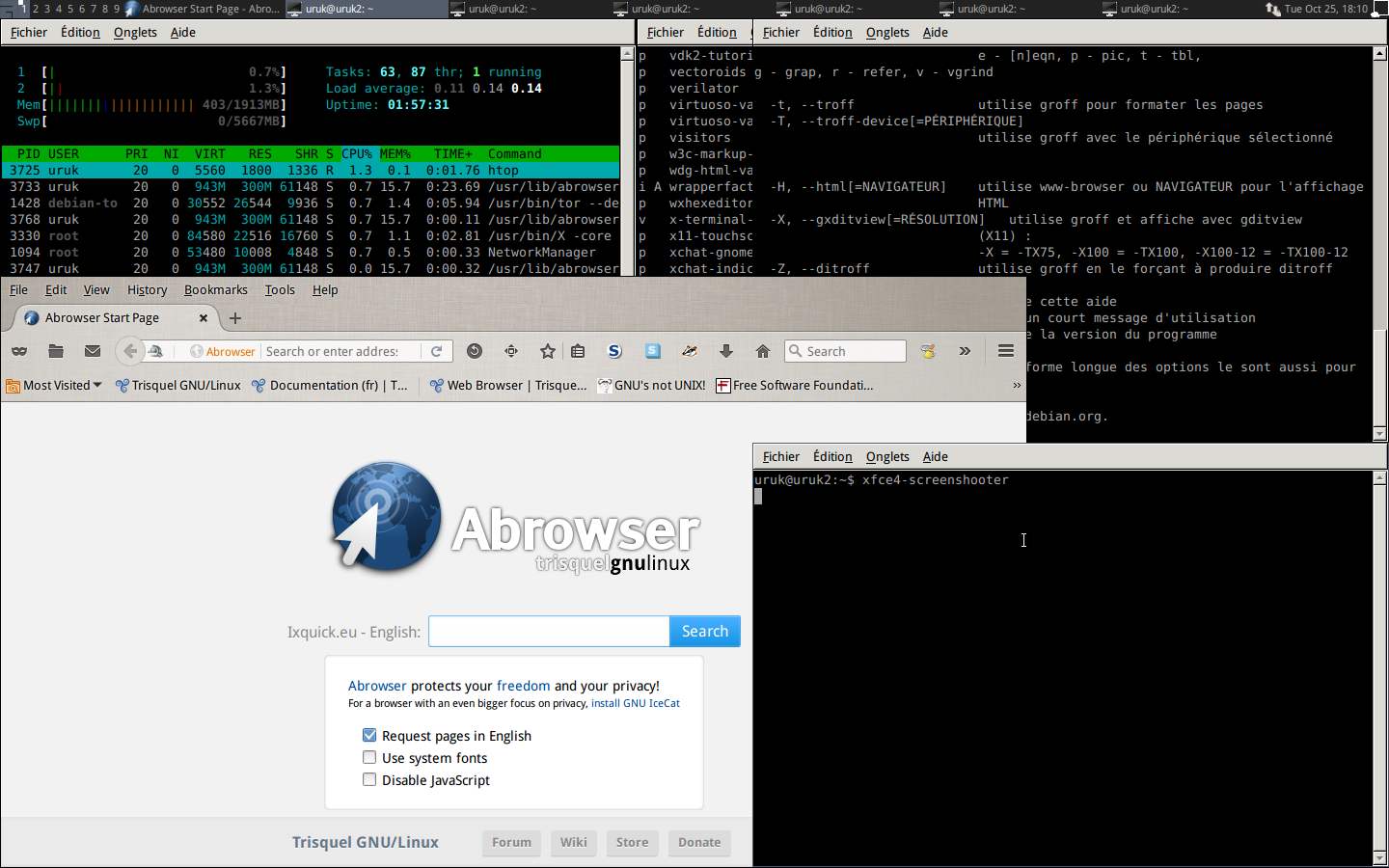Open the Store button in page footer
The width and height of the screenshot is (1389, 868).
pos(633,842)
